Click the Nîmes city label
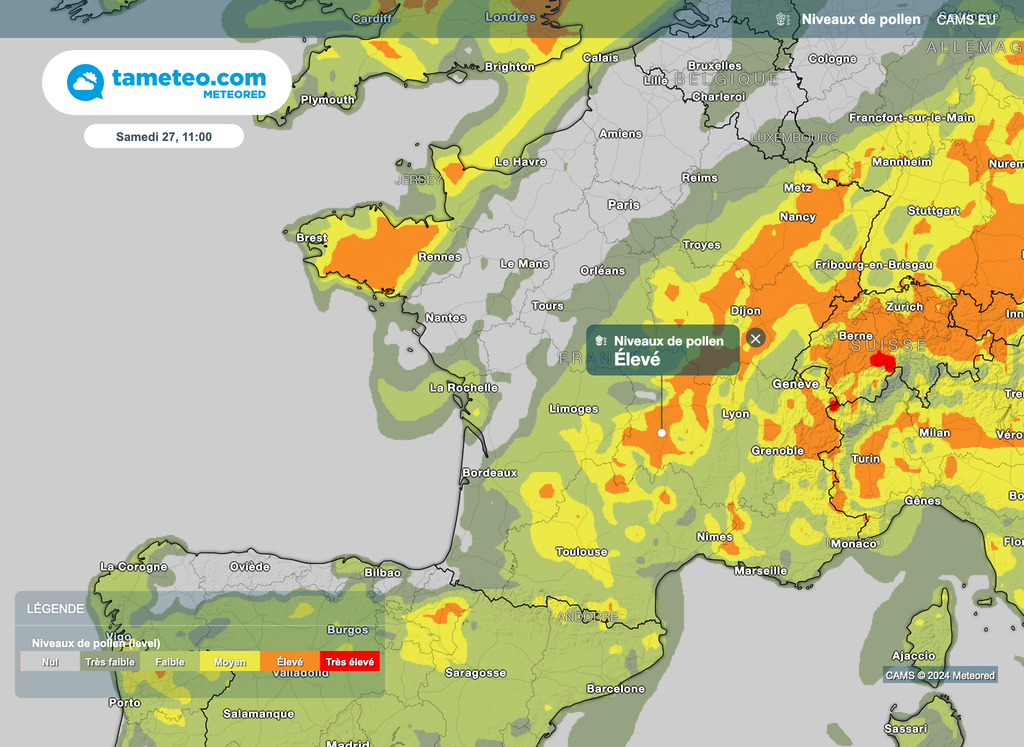The image size is (1024, 747). click(x=714, y=537)
